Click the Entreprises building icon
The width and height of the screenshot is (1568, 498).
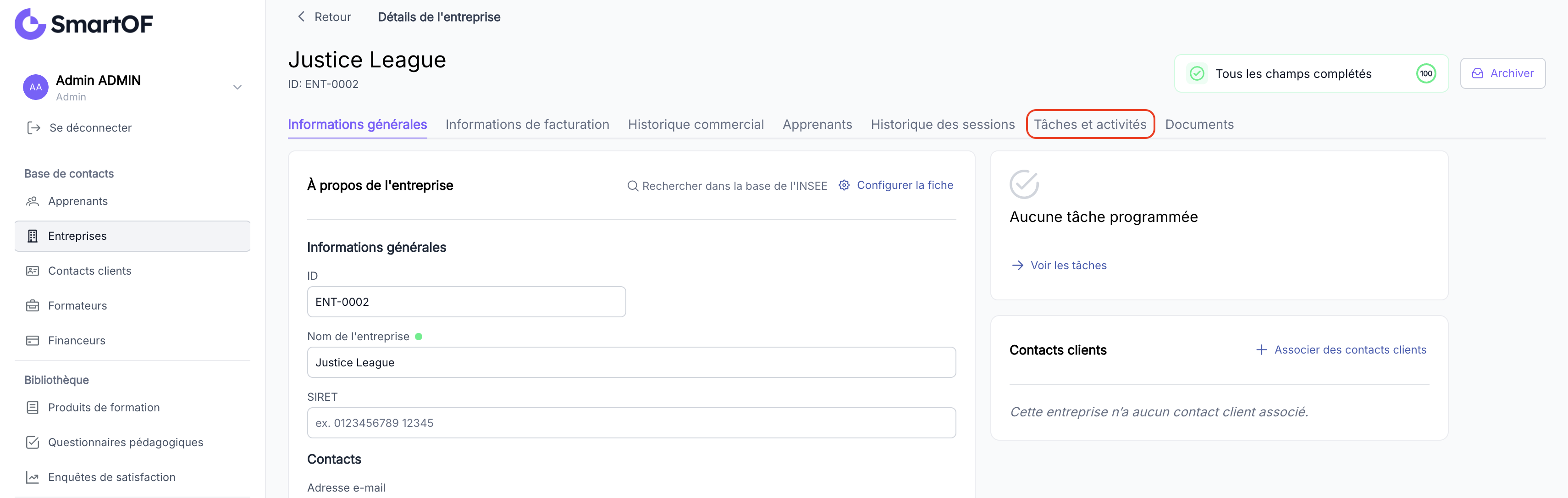[33, 236]
